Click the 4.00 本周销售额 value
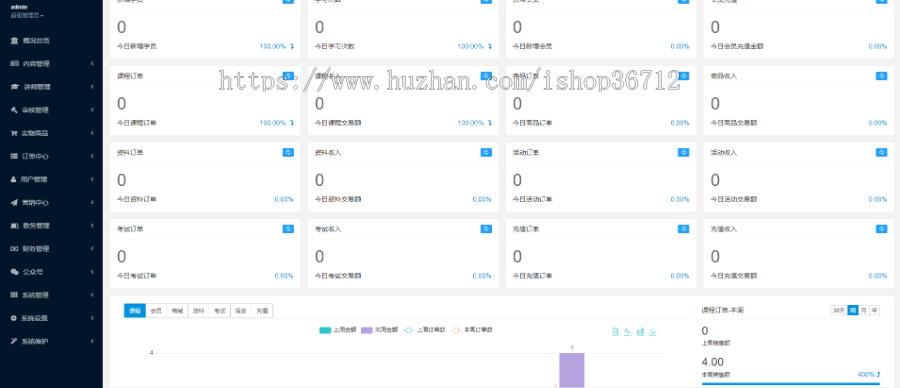Viewport: 900px width, 388px height. [713, 362]
